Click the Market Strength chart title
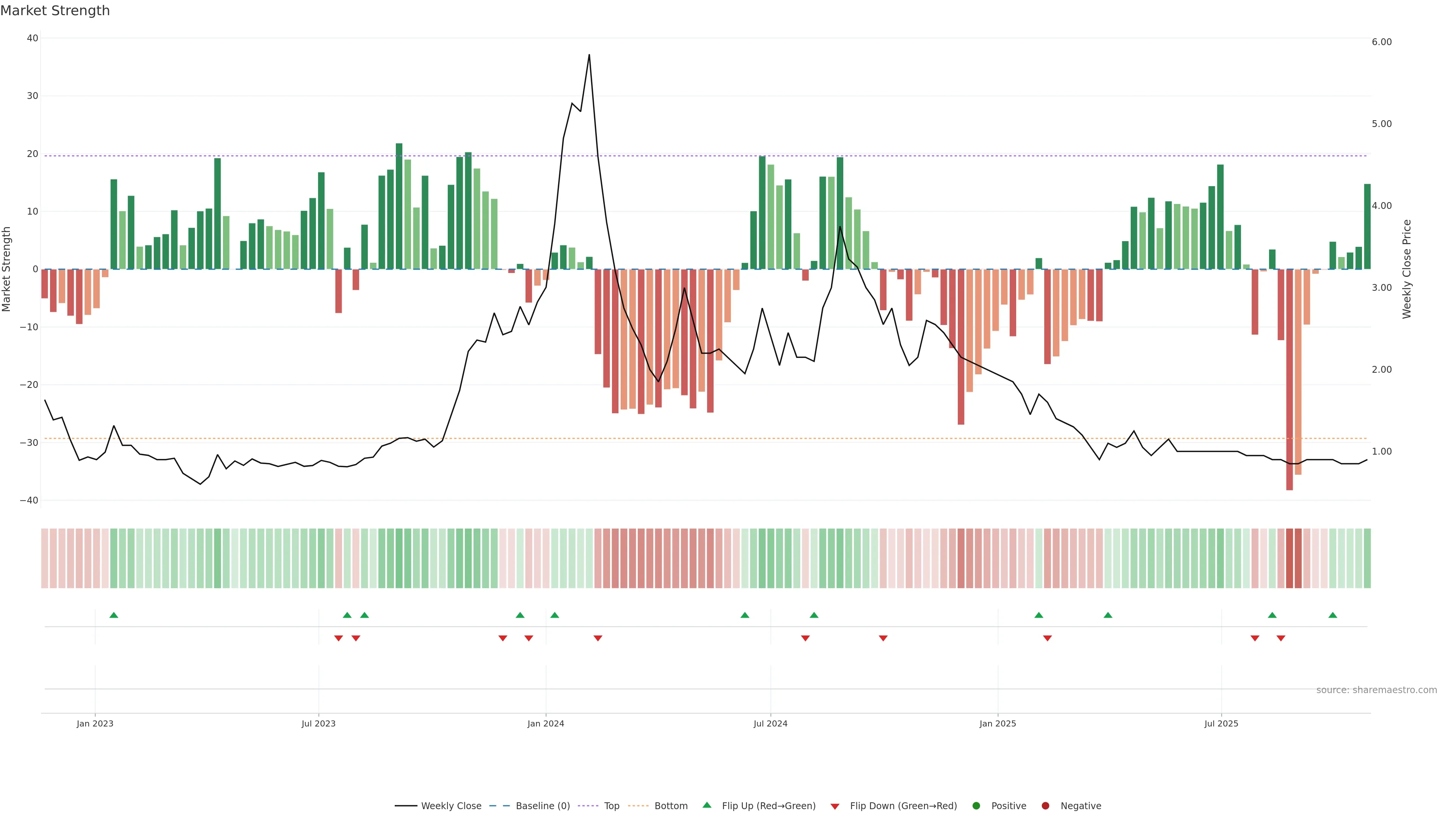The width and height of the screenshot is (1456, 819). 55,11
